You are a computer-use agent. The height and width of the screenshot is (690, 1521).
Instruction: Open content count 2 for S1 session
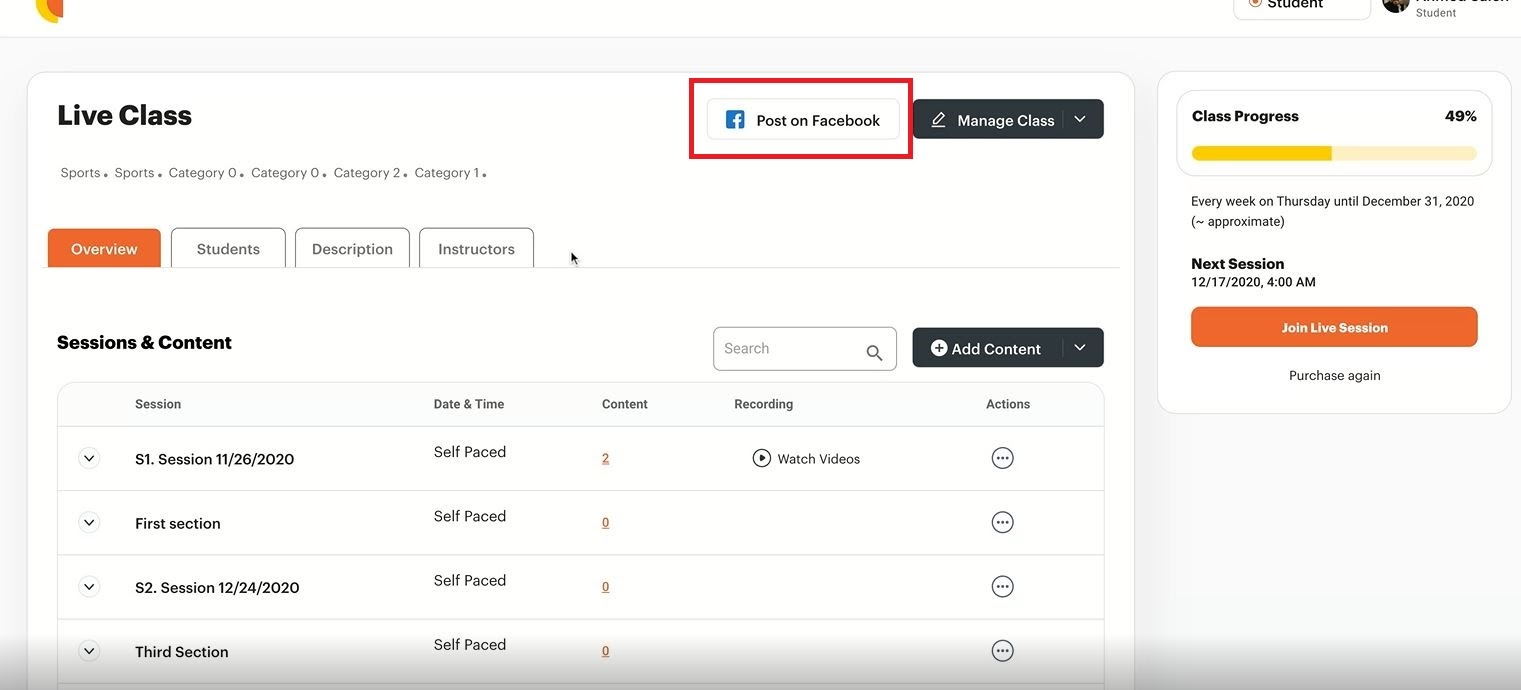(605, 458)
